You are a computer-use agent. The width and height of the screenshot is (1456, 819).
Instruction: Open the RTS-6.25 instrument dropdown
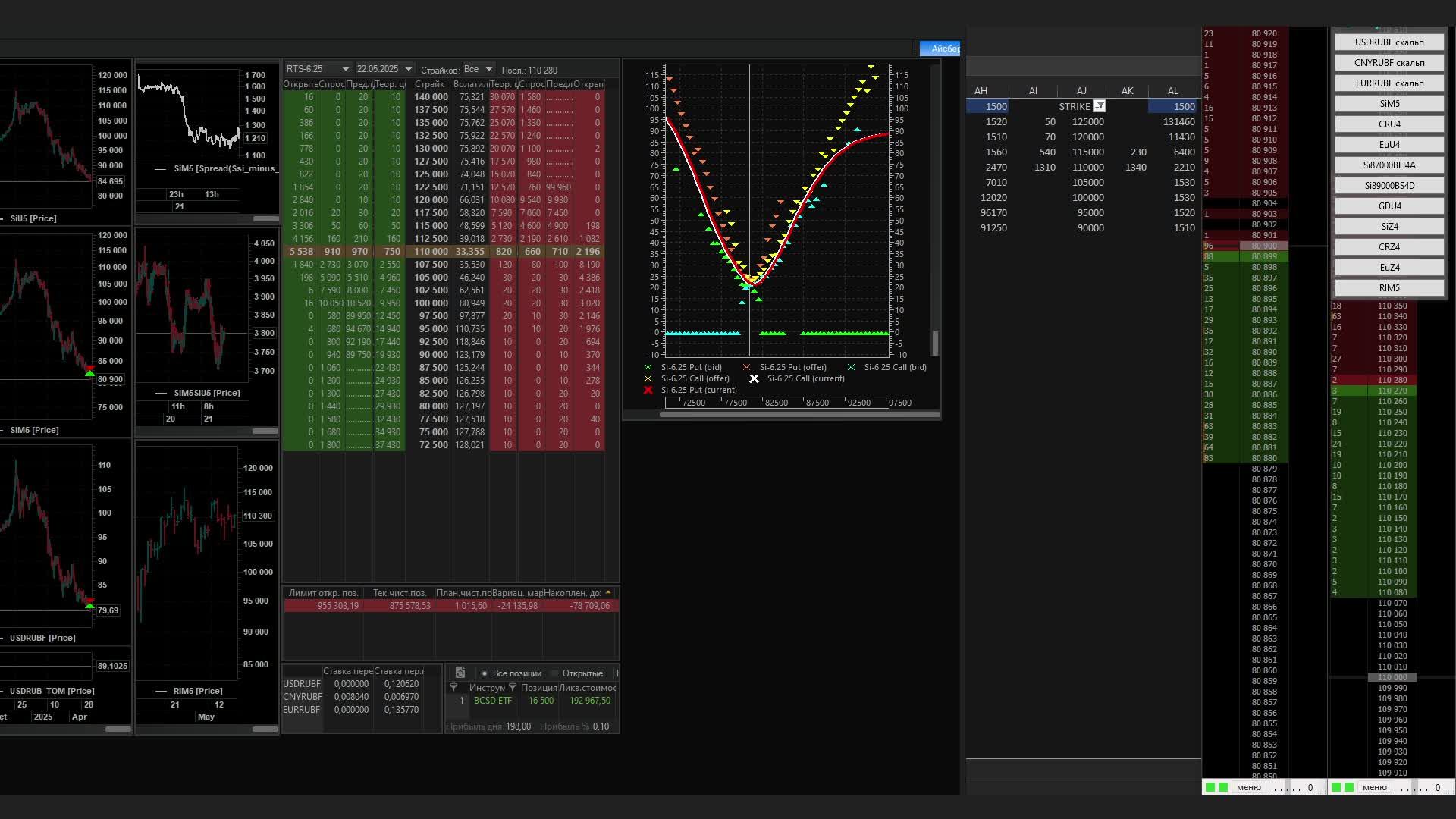click(x=346, y=69)
